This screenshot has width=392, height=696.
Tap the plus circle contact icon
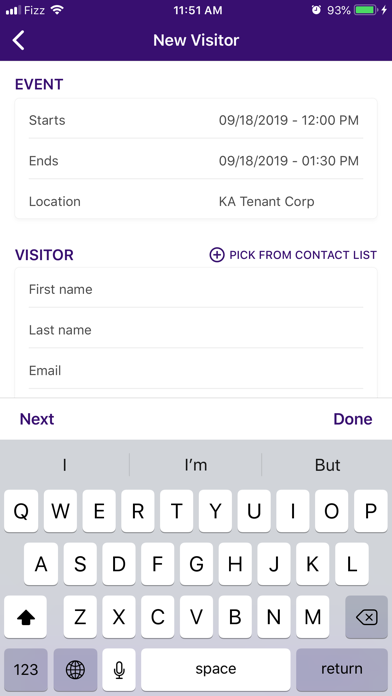pos(217,255)
